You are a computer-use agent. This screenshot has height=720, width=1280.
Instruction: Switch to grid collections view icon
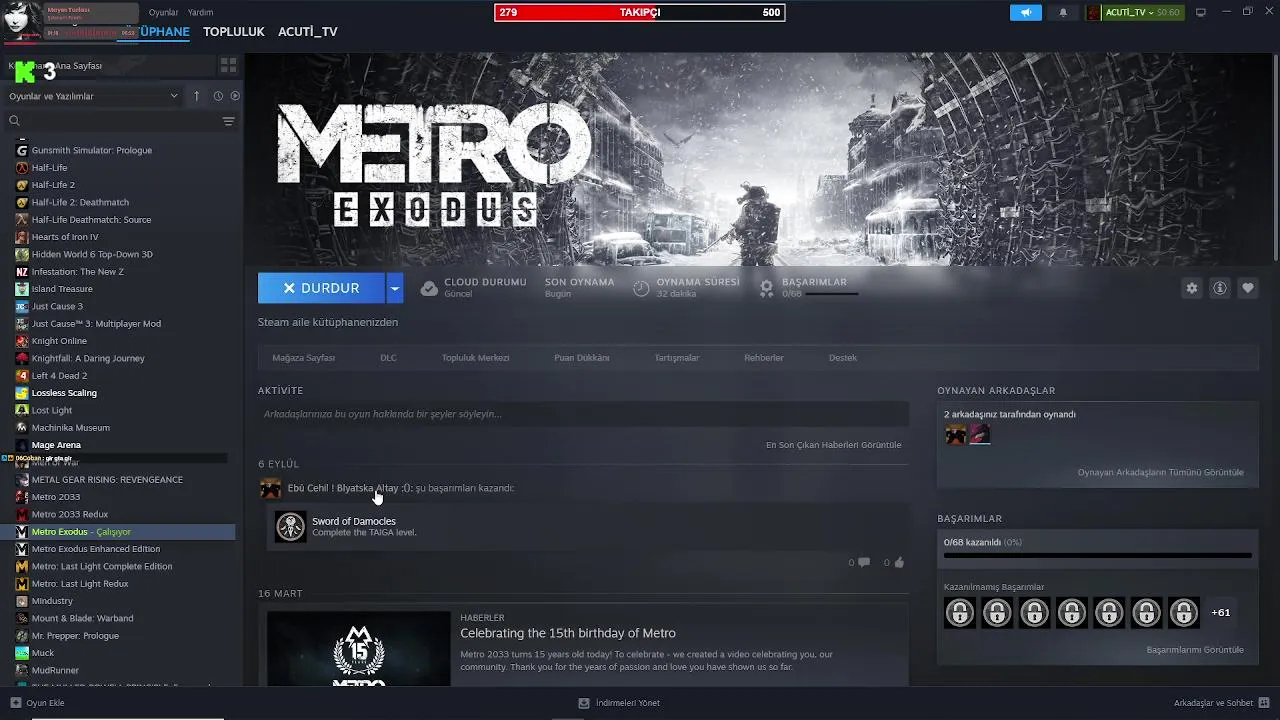coord(228,65)
